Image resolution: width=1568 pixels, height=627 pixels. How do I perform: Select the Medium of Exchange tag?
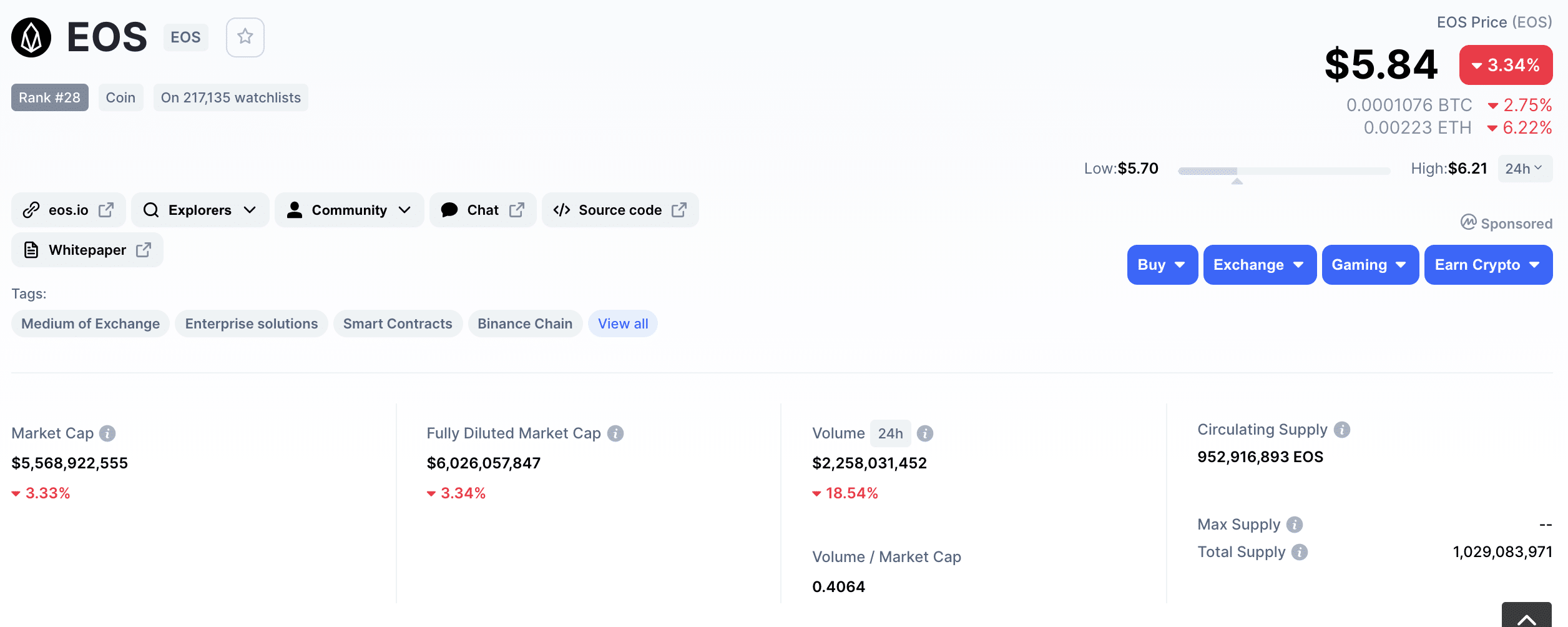pyautogui.click(x=91, y=323)
